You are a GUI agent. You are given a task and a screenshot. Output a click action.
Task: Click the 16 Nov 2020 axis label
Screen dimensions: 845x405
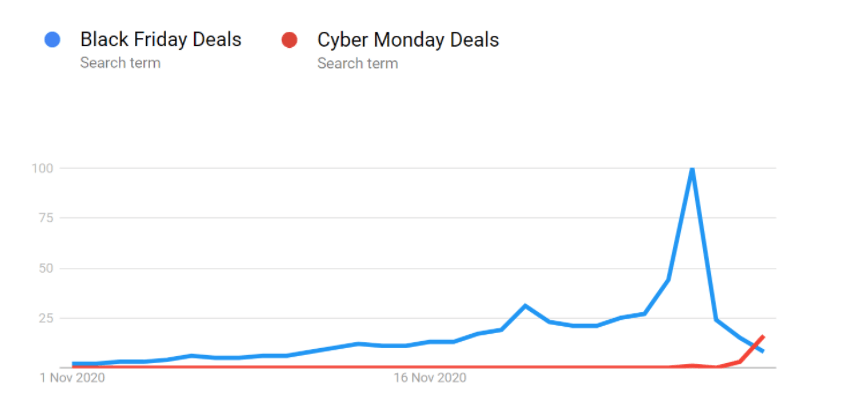click(x=430, y=378)
